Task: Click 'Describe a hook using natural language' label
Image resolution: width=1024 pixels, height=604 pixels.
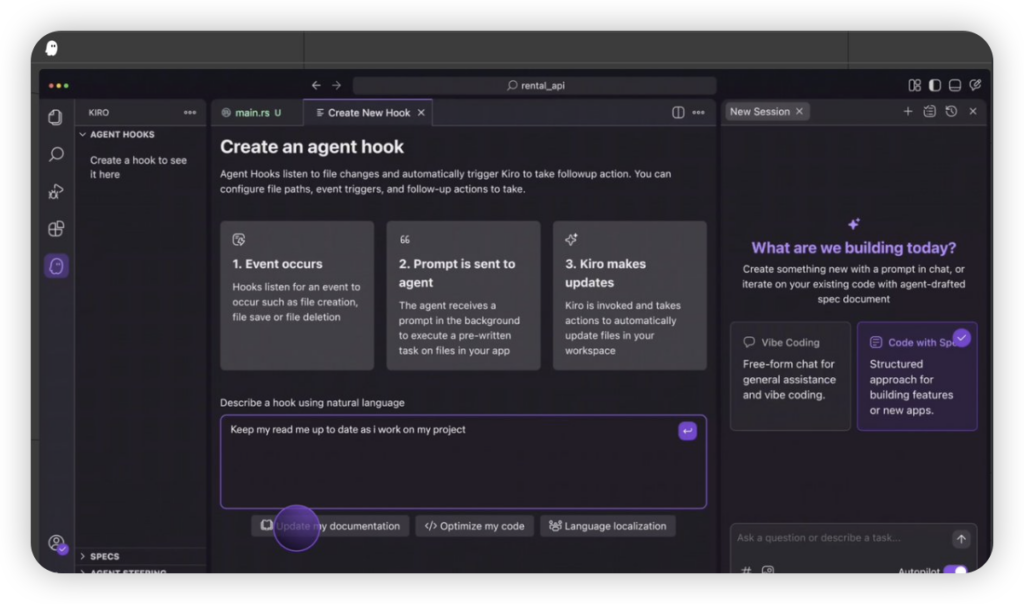Action: [312, 402]
